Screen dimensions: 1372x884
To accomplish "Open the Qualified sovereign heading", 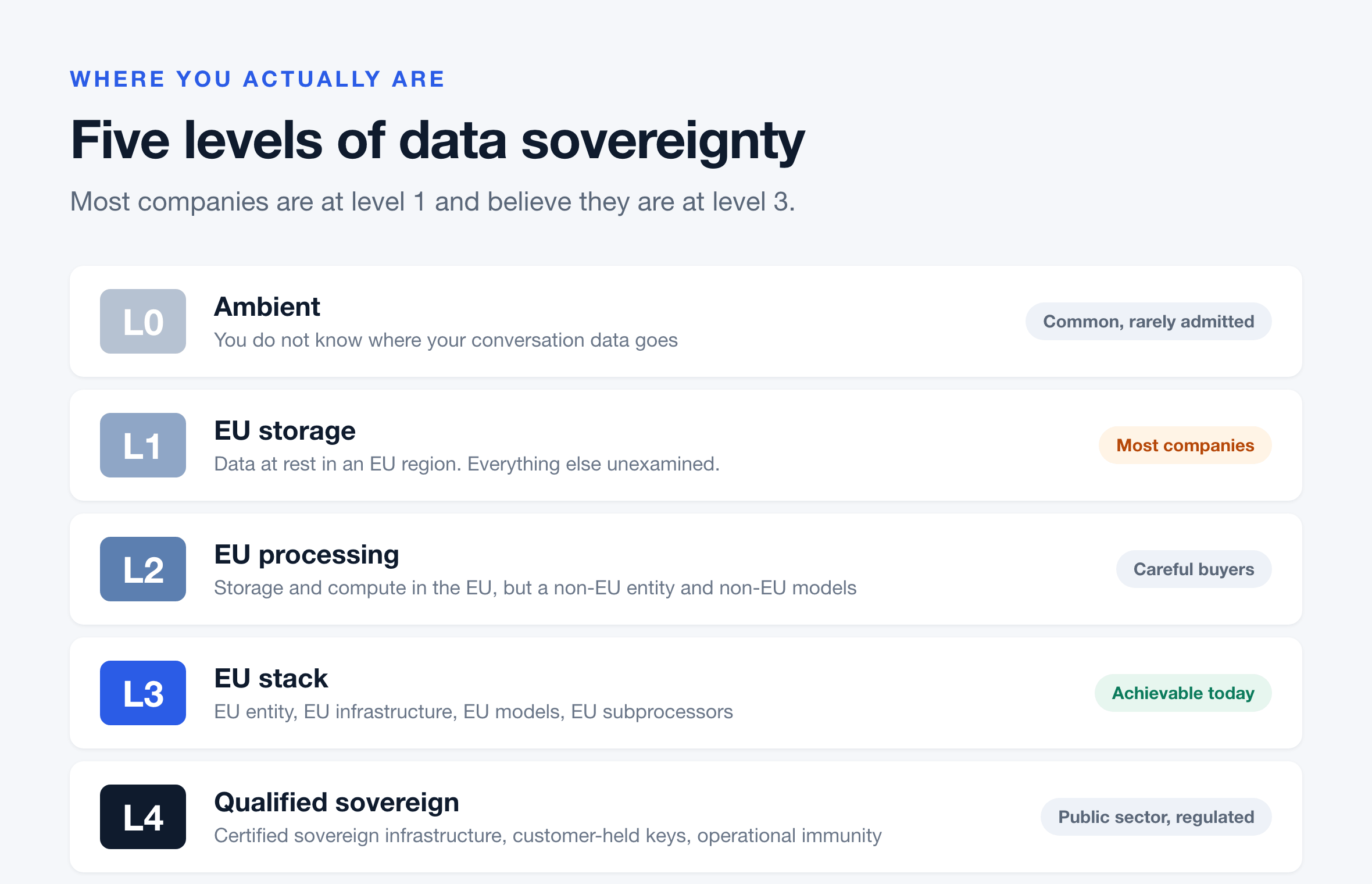I will point(337,803).
